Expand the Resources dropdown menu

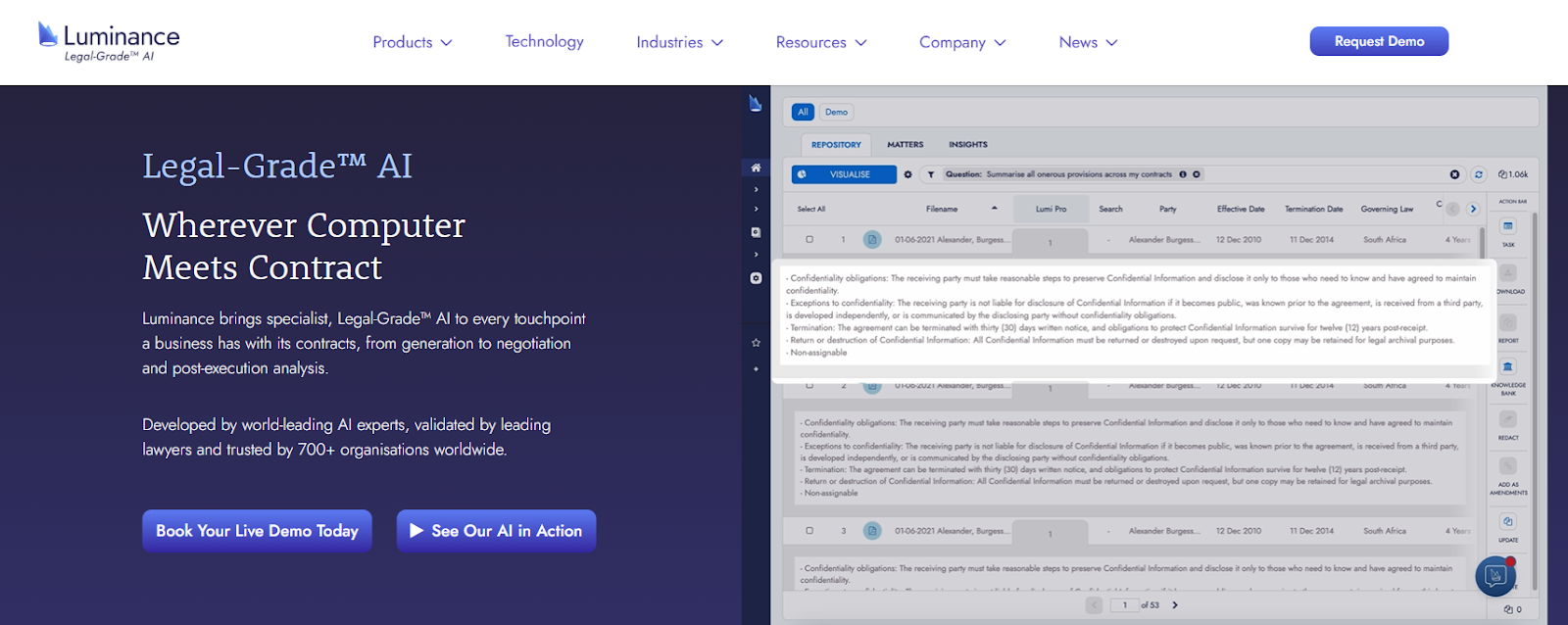click(821, 42)
